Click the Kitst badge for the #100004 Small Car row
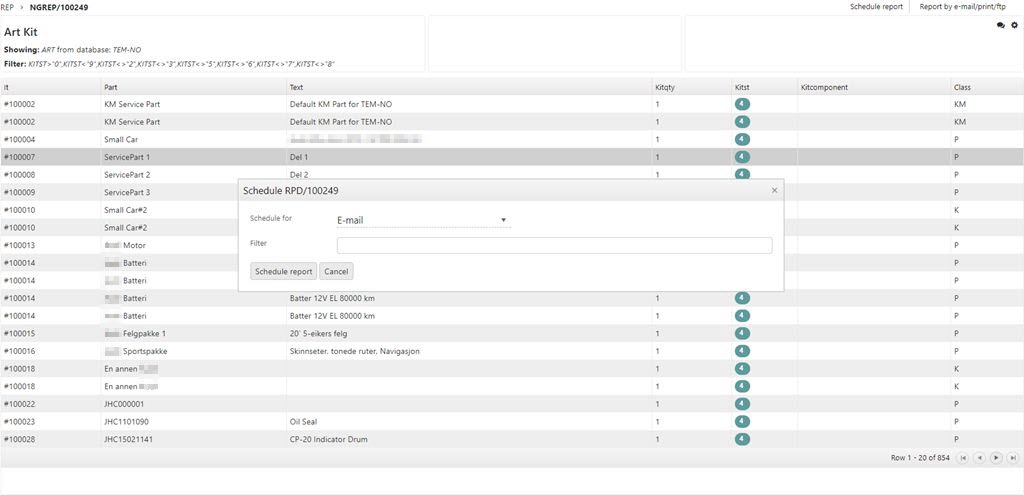This screenshot has height=495, width=1024. pyautogui.click(x=742, y=139)
